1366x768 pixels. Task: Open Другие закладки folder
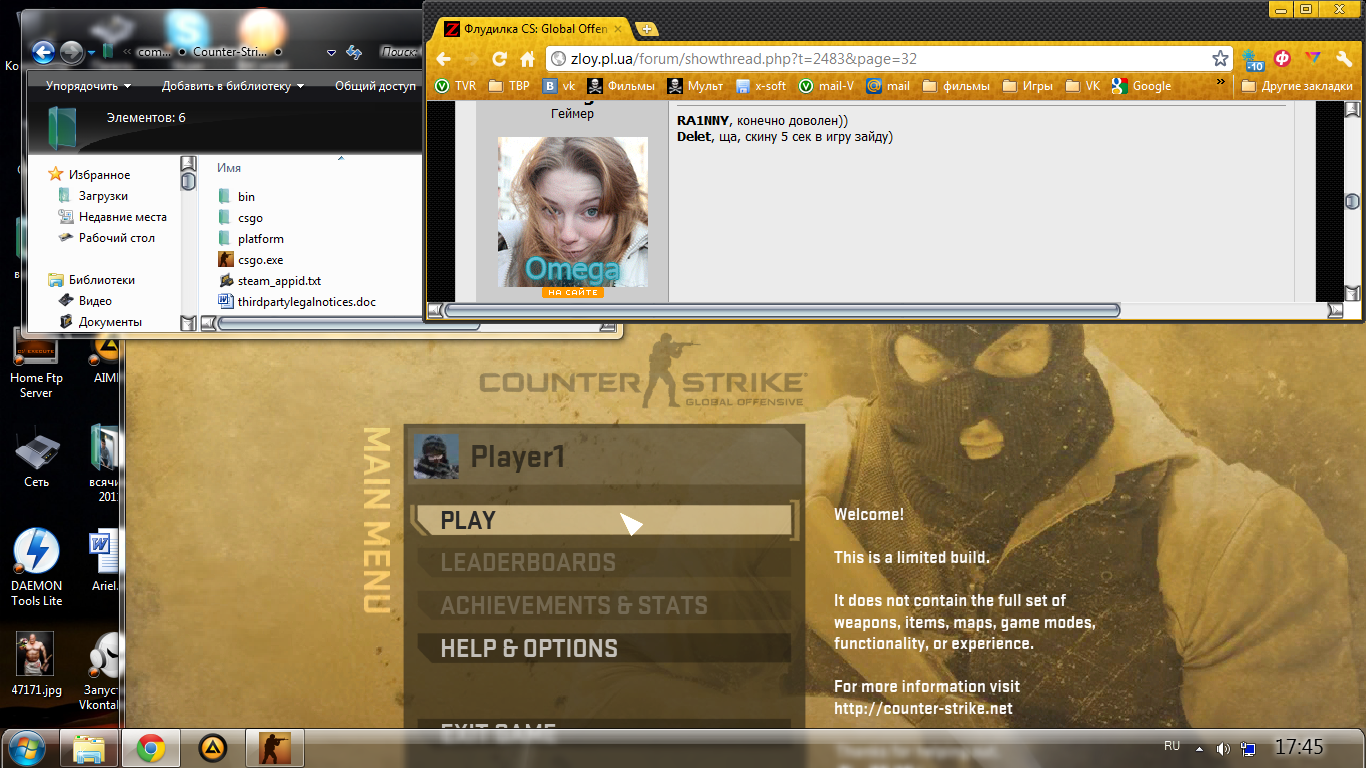coord(1297,86)
